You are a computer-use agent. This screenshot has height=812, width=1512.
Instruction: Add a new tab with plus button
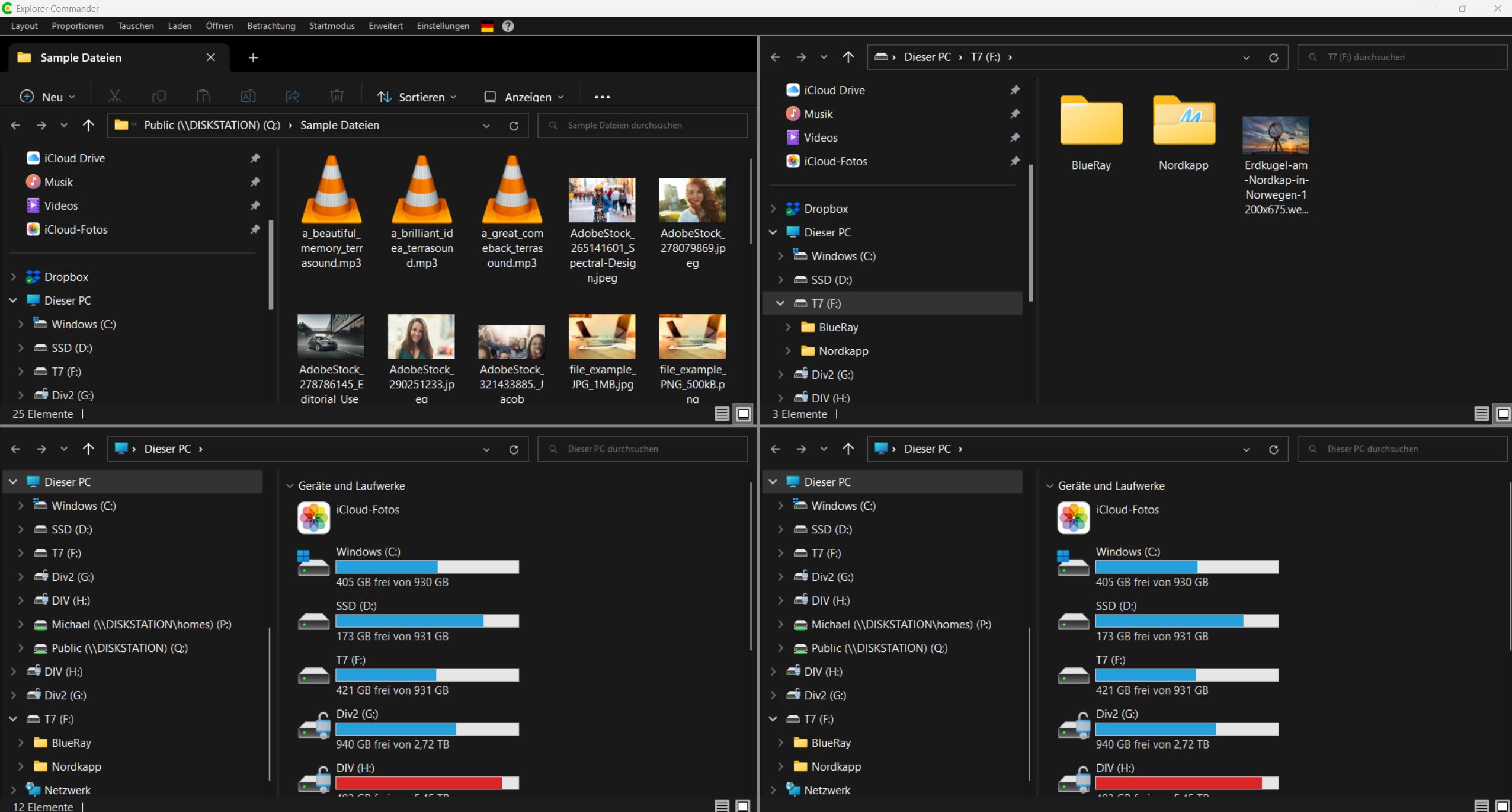point(253,57)
